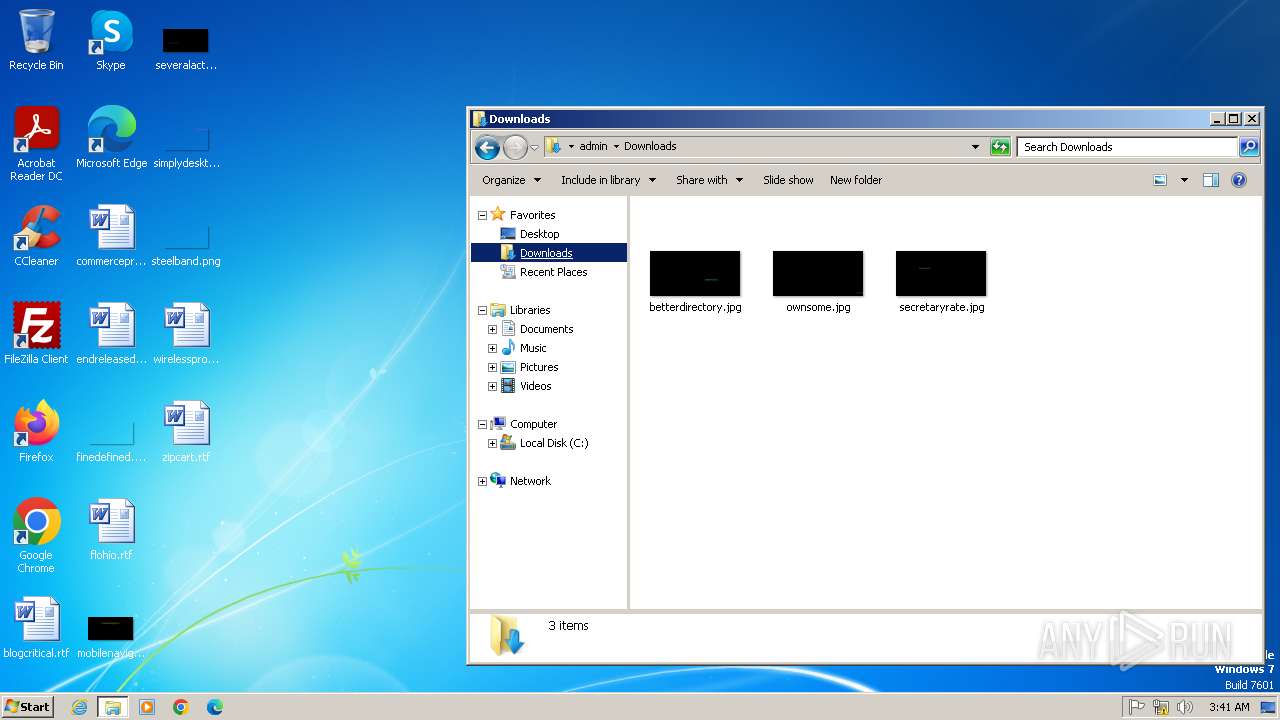Select the commercepr document on desktop
Screen dimensions: 1280x720
coord(111,236)
